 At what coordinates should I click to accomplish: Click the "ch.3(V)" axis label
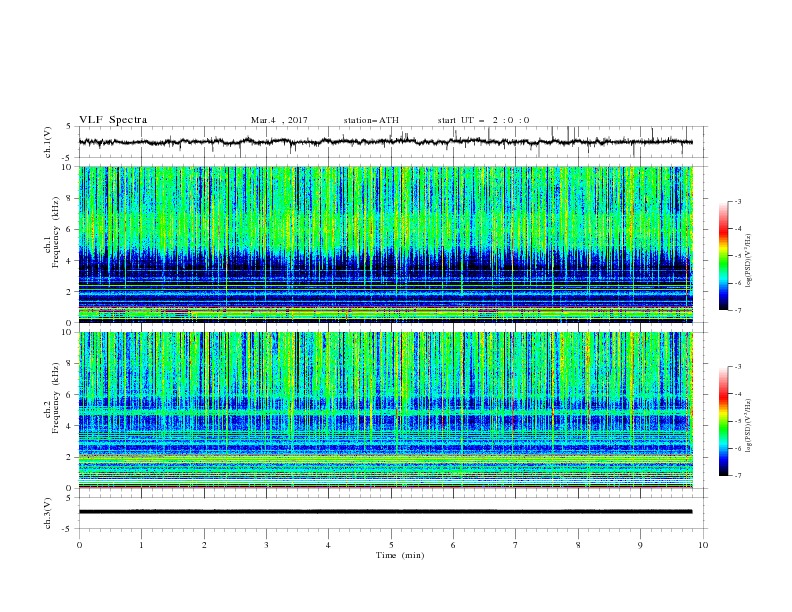coord(48,513)
